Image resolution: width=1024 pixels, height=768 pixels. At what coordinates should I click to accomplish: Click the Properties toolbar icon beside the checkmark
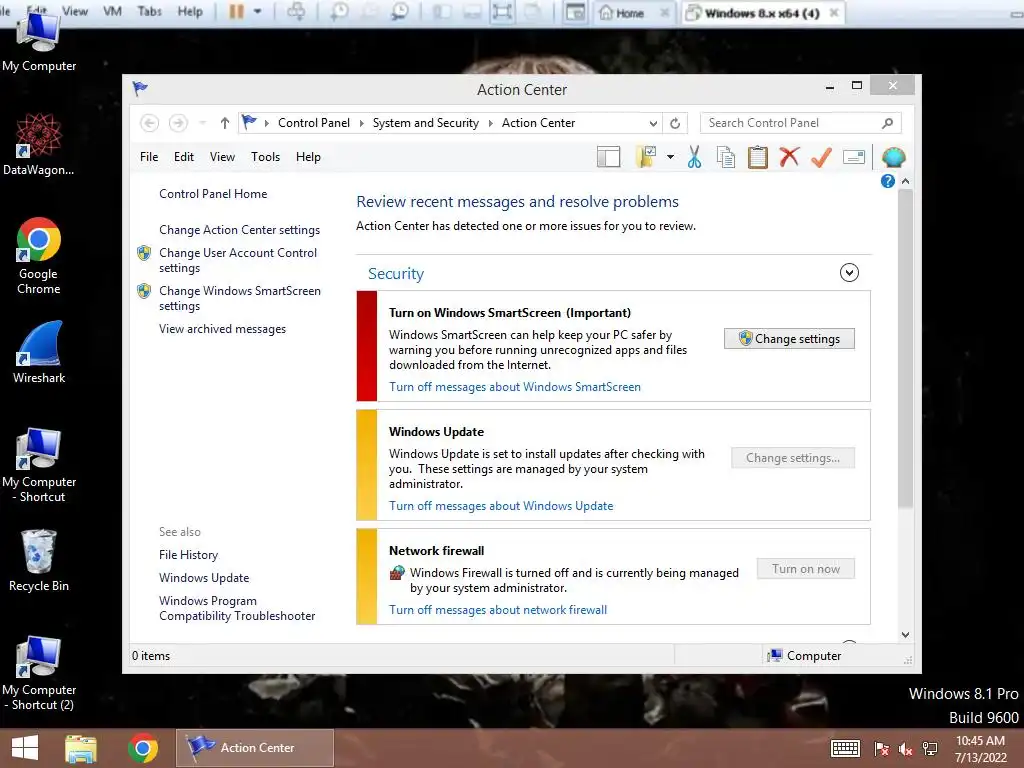(x=854, y=157)
